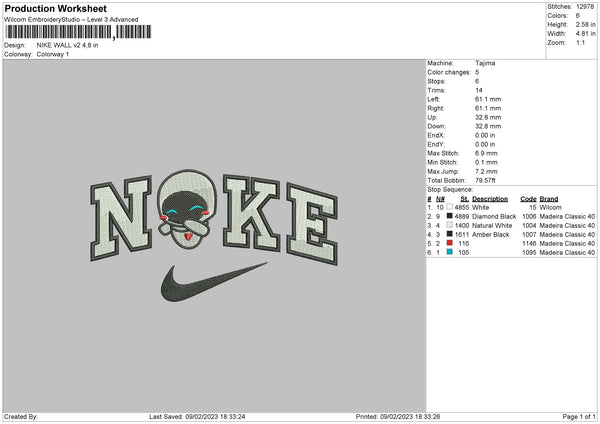
Task: Click the 'Created By:' footer label
Action: click(21, 417)
